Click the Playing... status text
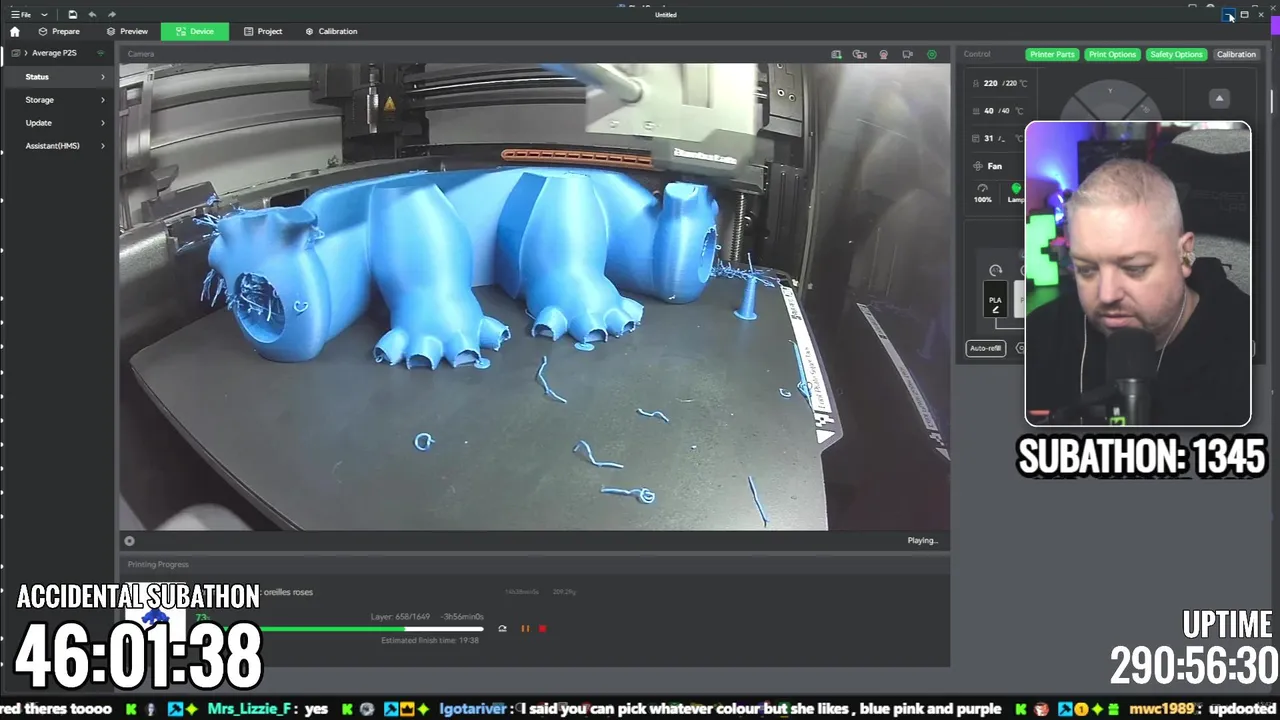The width and height of the screenshot is (1280, 720). click(923, 540)
